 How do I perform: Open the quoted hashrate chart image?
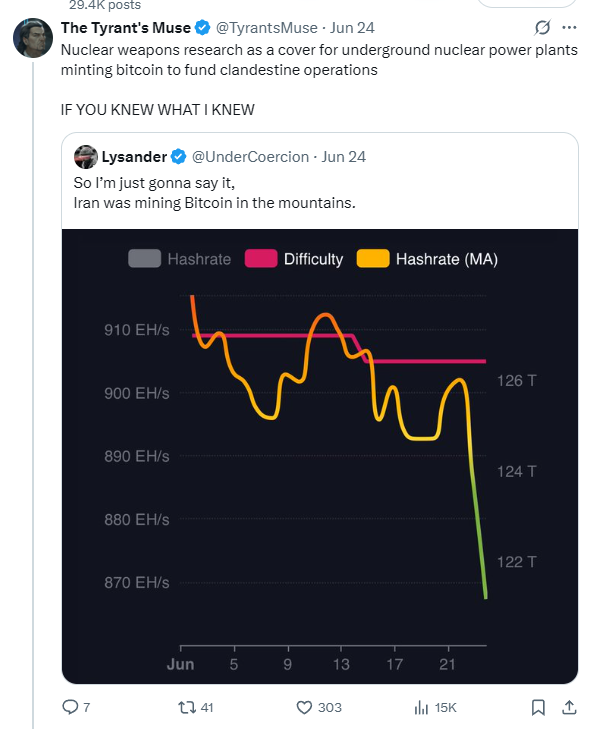pos(320,456)
